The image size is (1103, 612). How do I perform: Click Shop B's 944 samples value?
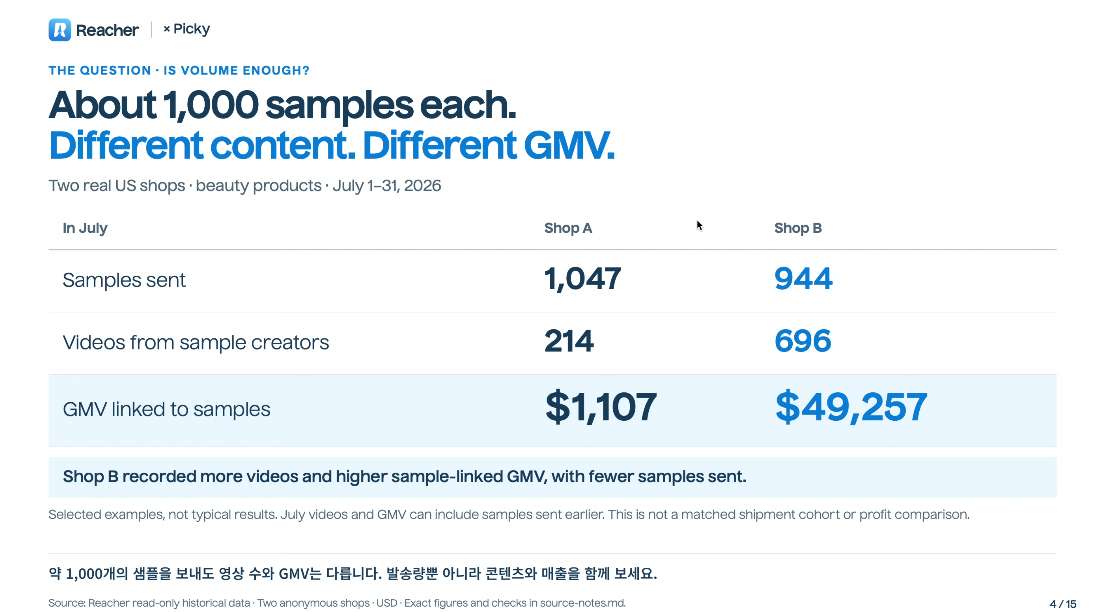pyautogui.click(x=803, y=279)
